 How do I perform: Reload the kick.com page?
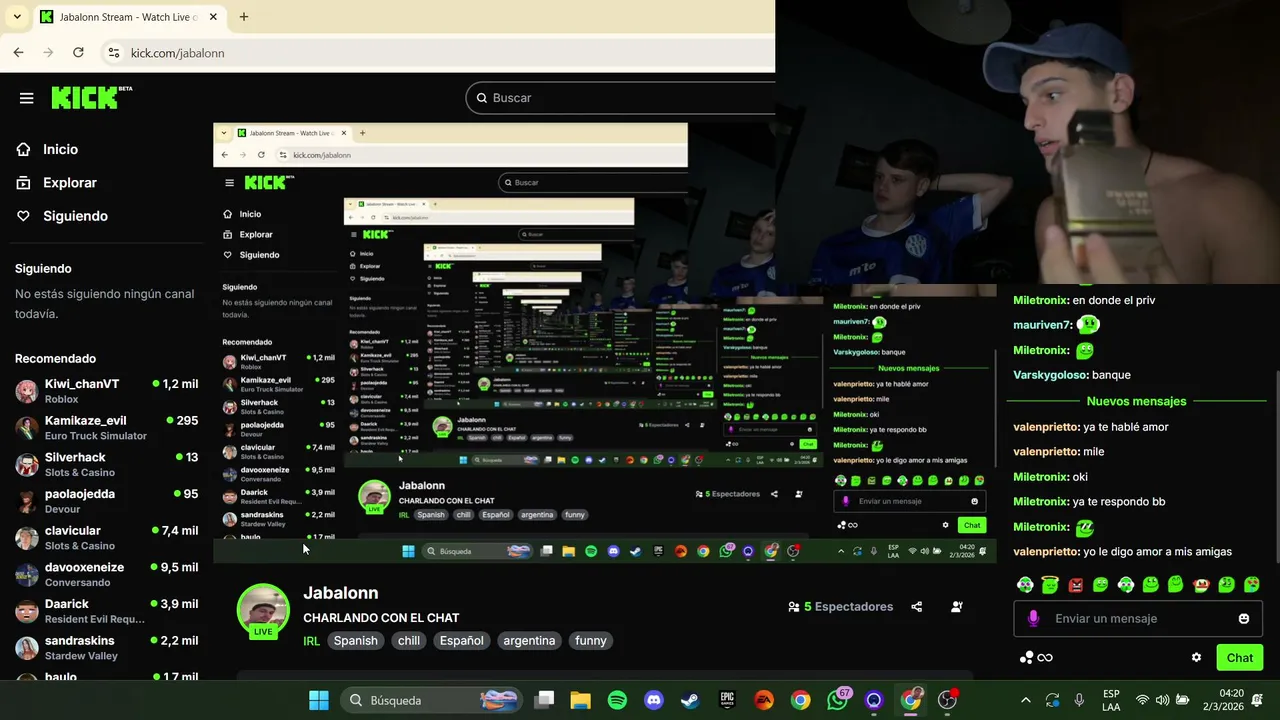78,52
